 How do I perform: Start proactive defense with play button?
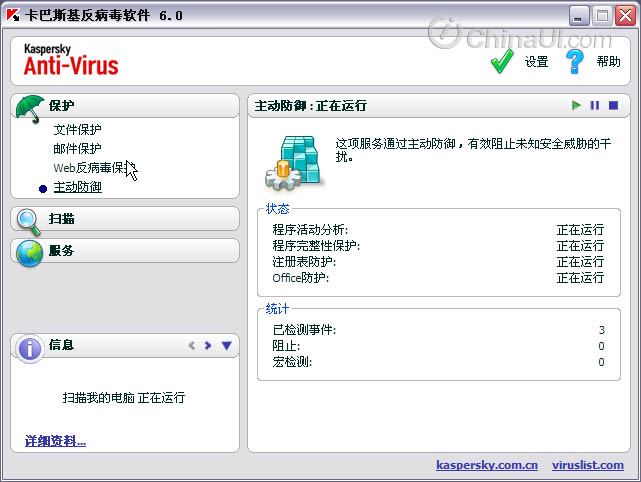click(x=576, y=105)
